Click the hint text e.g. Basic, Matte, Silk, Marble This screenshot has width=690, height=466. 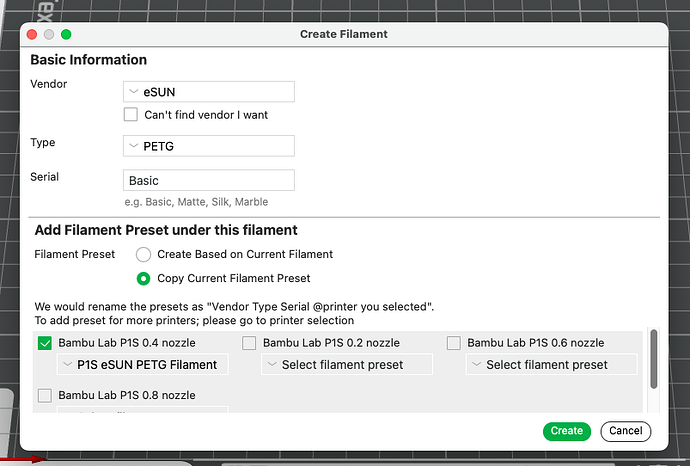pyautogui.click(x=196, y=202)
